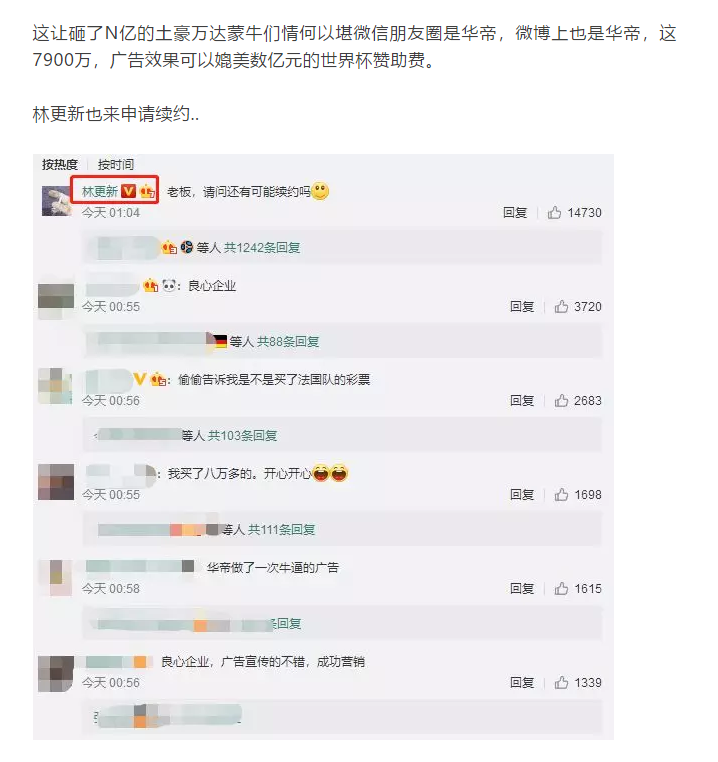This screenshot has width=718, height=762.
Task: Expand 共88条回复 replies
Action: click(x=288, y=342)
